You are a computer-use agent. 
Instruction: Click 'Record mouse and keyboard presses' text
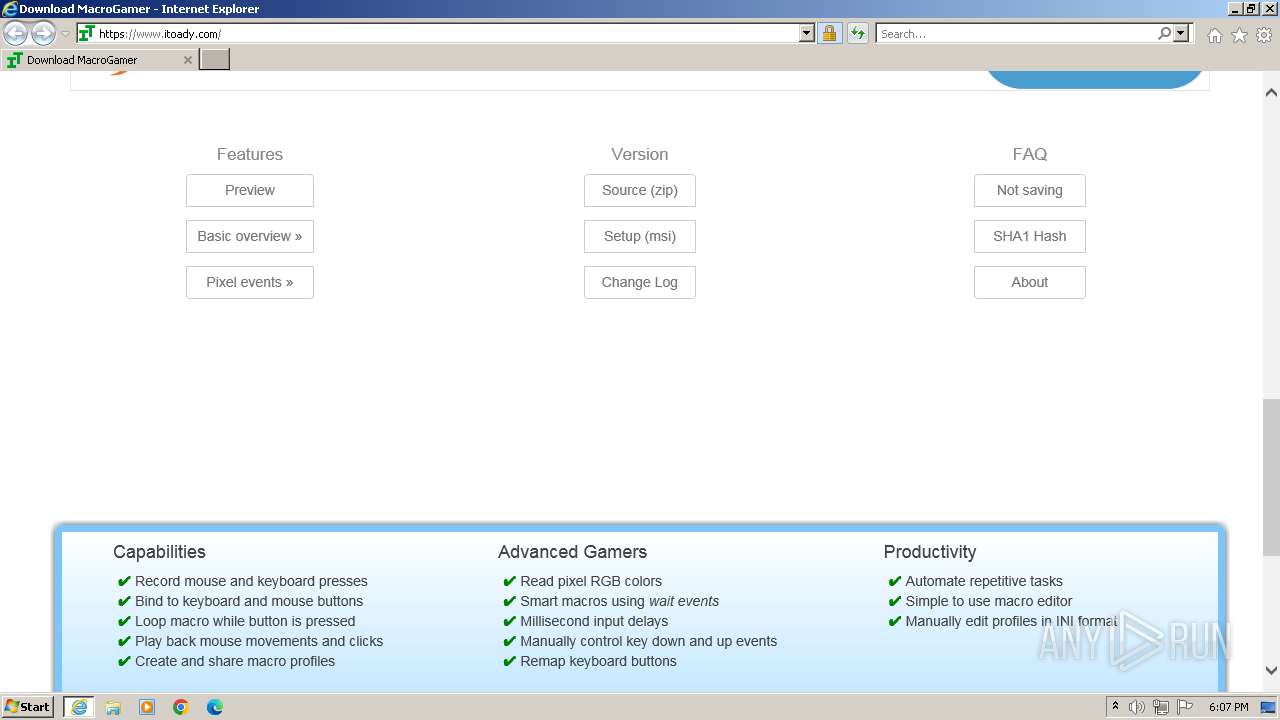[251, 581]
